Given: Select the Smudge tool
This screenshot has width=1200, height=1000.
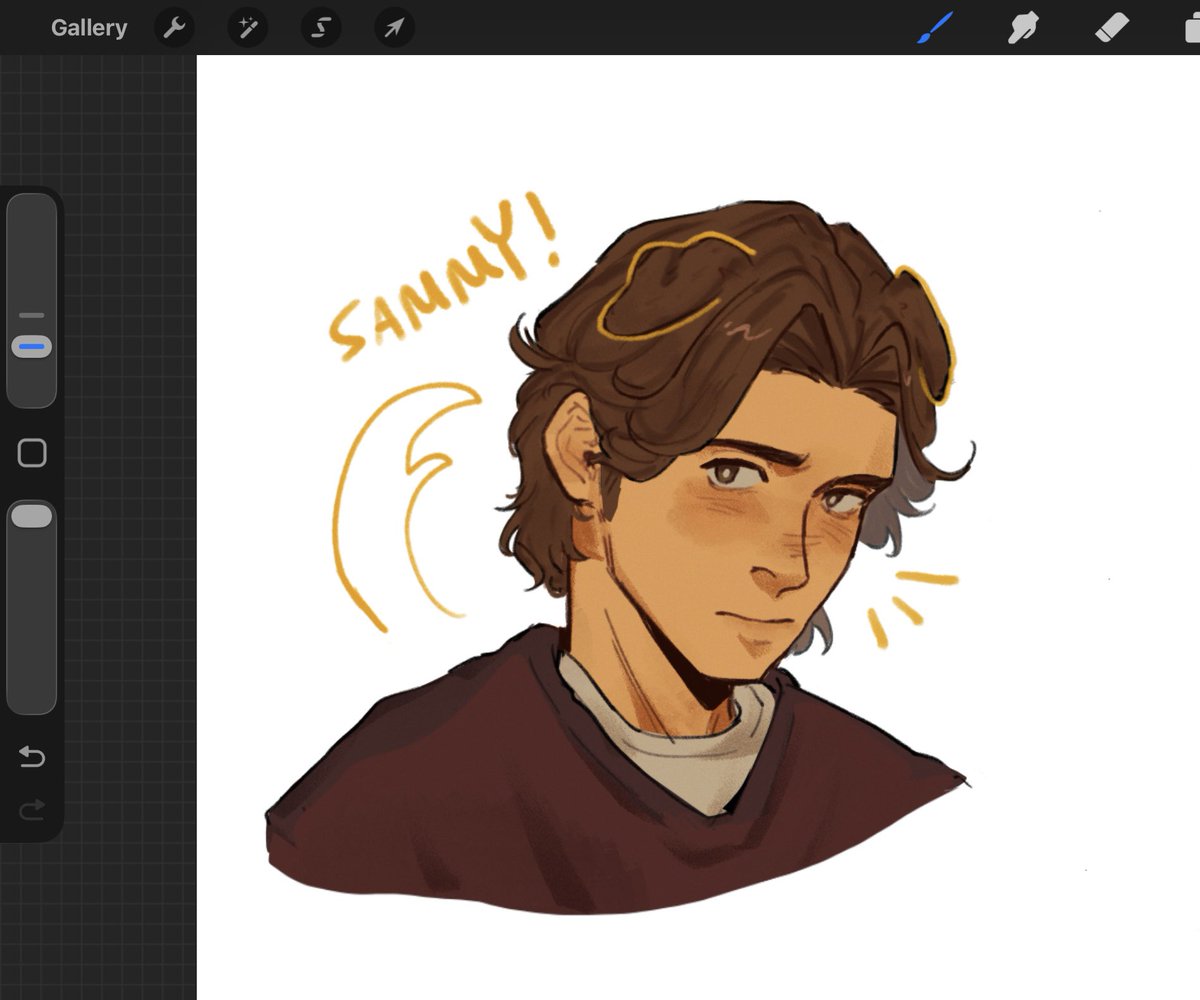Looking at the screenshot, I should coord(1023,28).
